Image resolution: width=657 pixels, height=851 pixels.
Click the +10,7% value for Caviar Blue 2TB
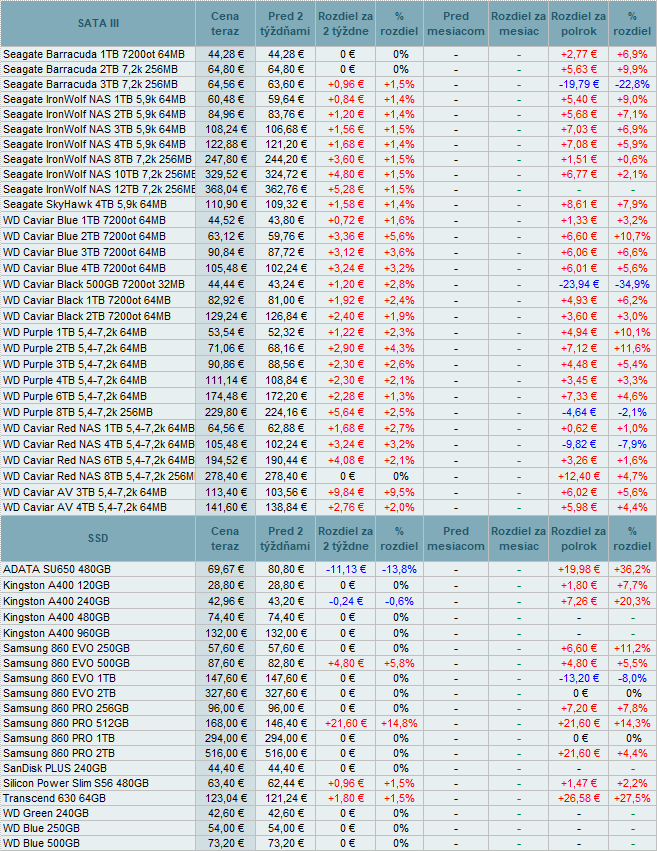pos(632,237)
